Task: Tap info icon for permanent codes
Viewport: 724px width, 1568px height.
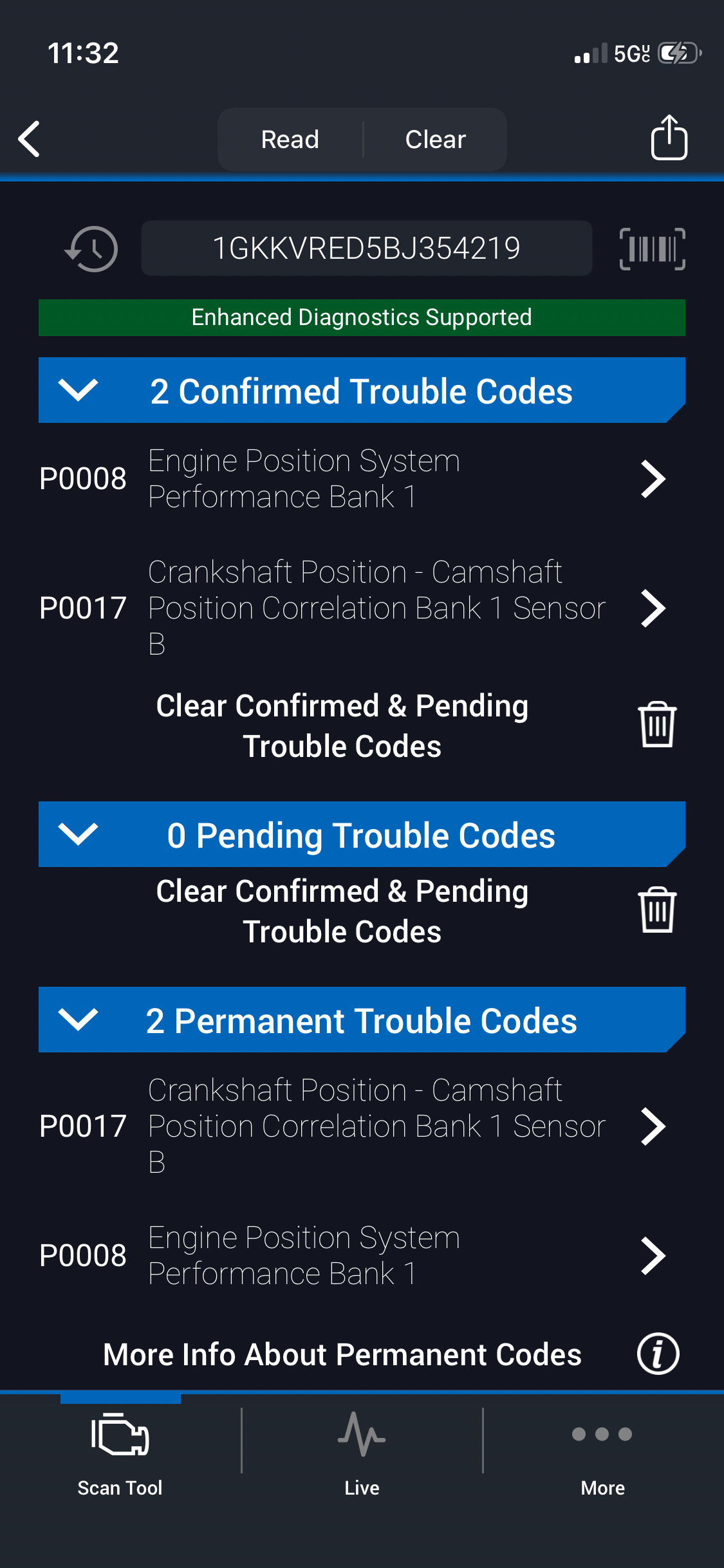Action: (658, 1354)
